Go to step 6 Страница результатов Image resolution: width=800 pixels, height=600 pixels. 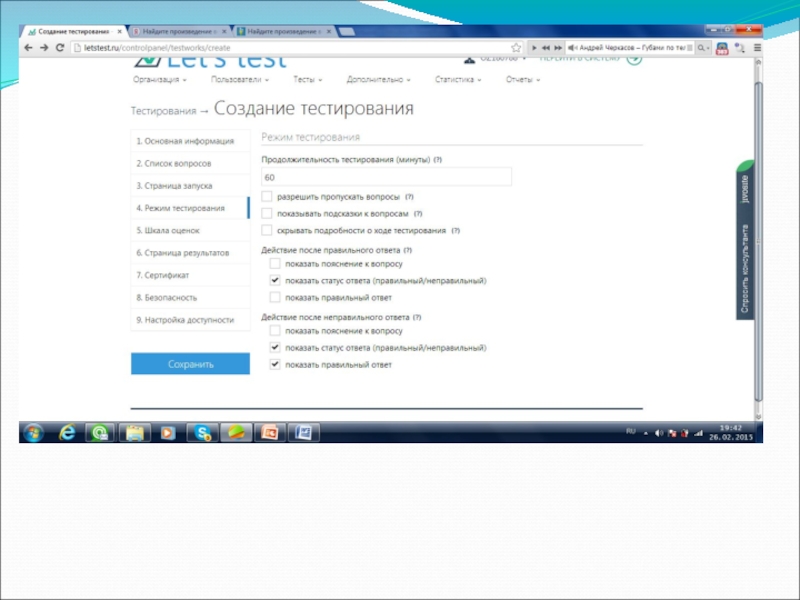click(190, 253)
